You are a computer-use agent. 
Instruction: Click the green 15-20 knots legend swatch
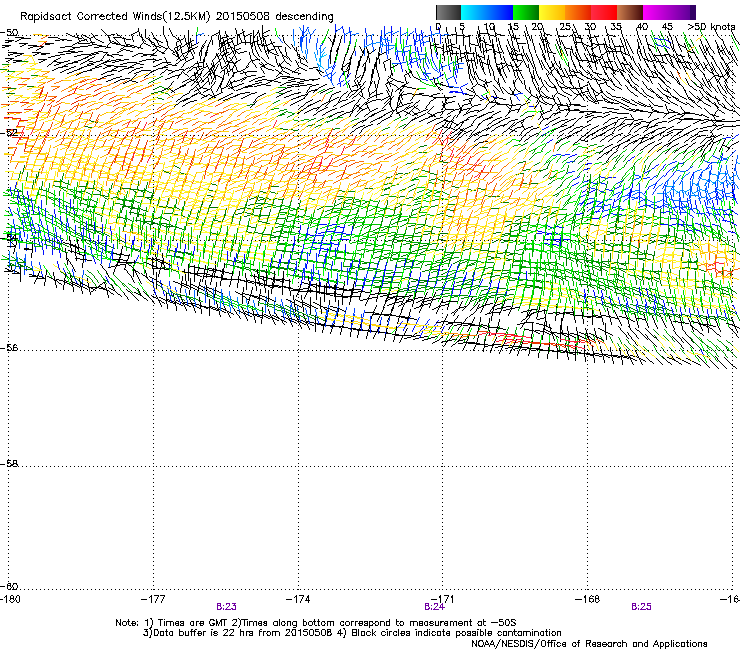526,12
